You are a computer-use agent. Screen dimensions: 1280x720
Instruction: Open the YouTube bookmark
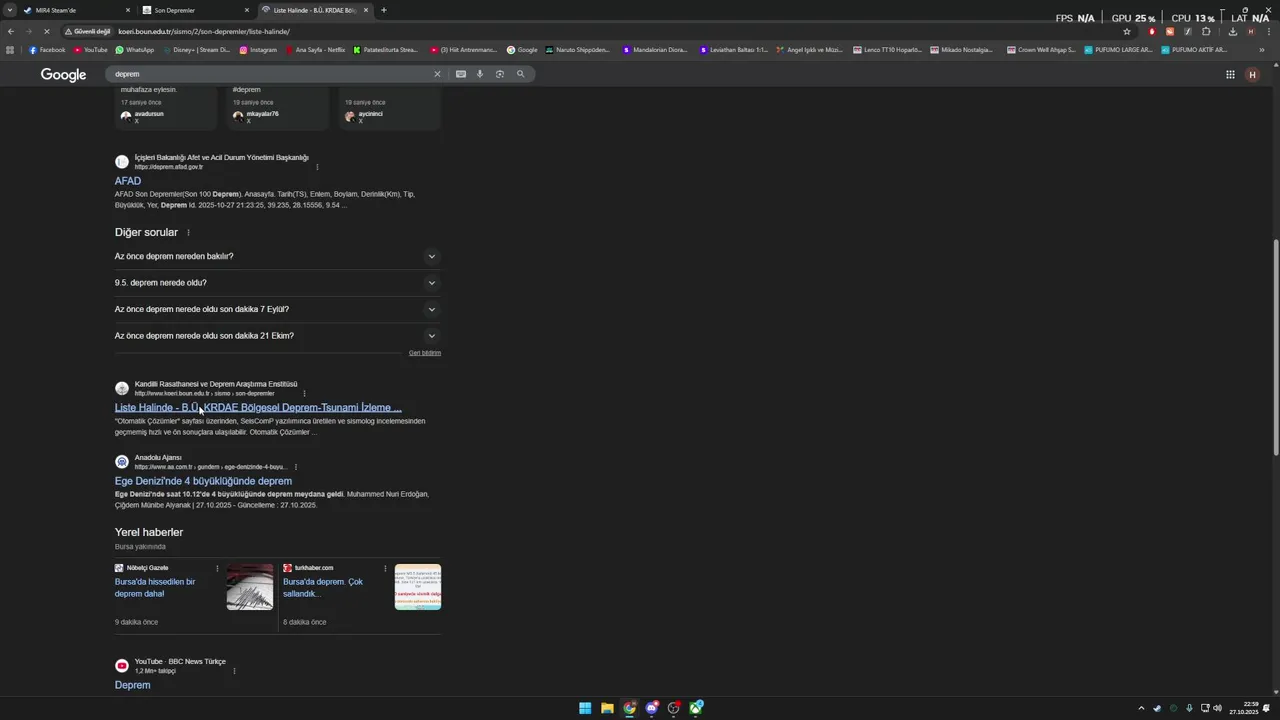coord(91,49)
